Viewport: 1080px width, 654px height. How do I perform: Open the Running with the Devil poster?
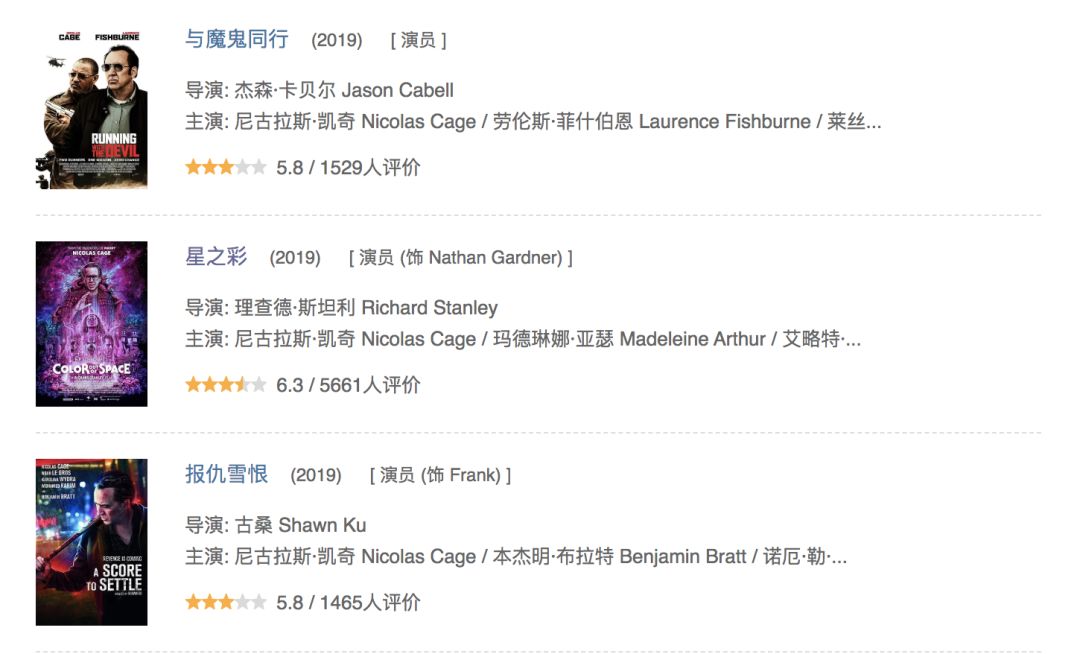(91, 107)
